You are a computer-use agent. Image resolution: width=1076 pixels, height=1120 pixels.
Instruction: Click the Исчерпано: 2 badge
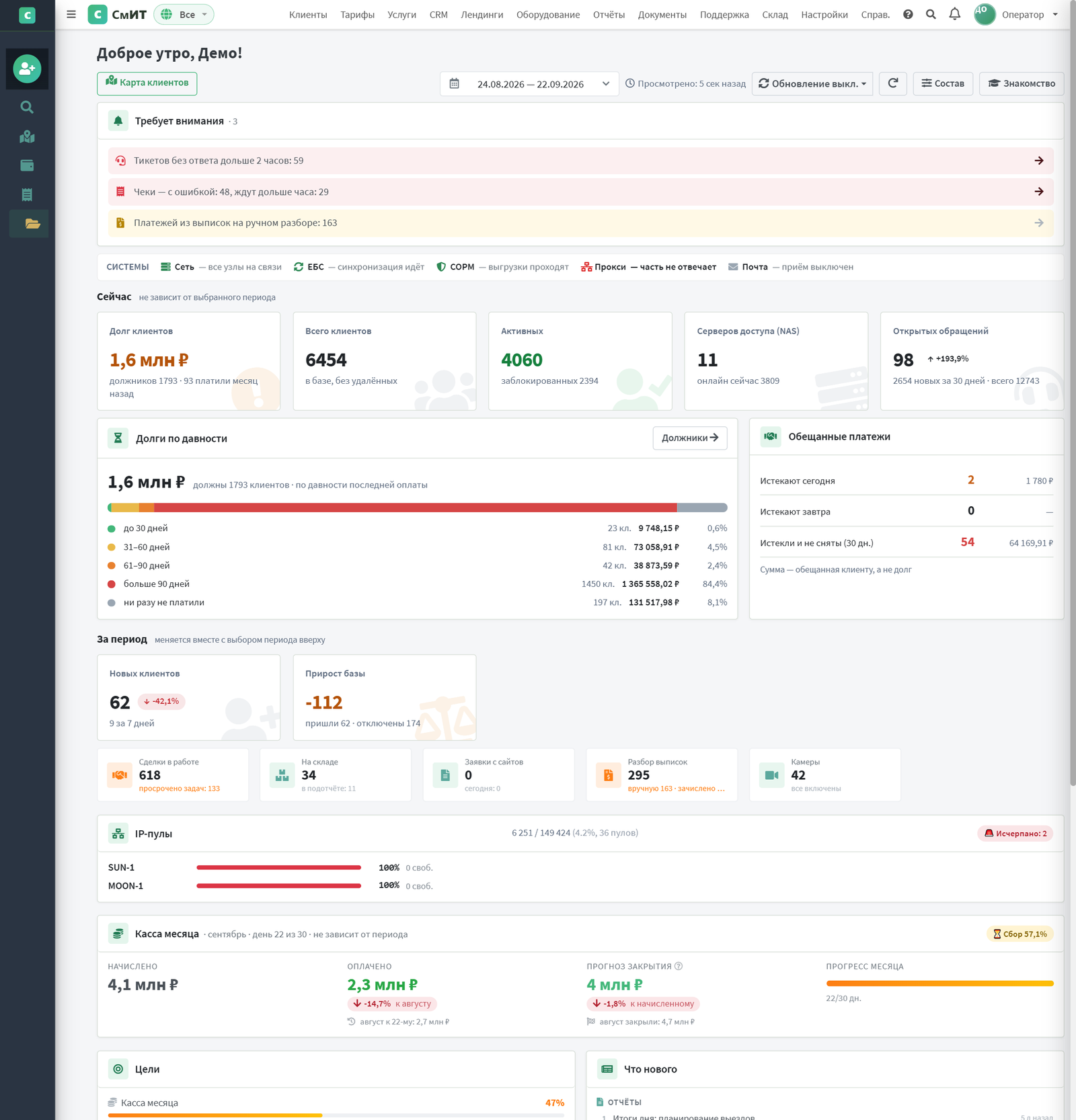(x=1015, y=834)
